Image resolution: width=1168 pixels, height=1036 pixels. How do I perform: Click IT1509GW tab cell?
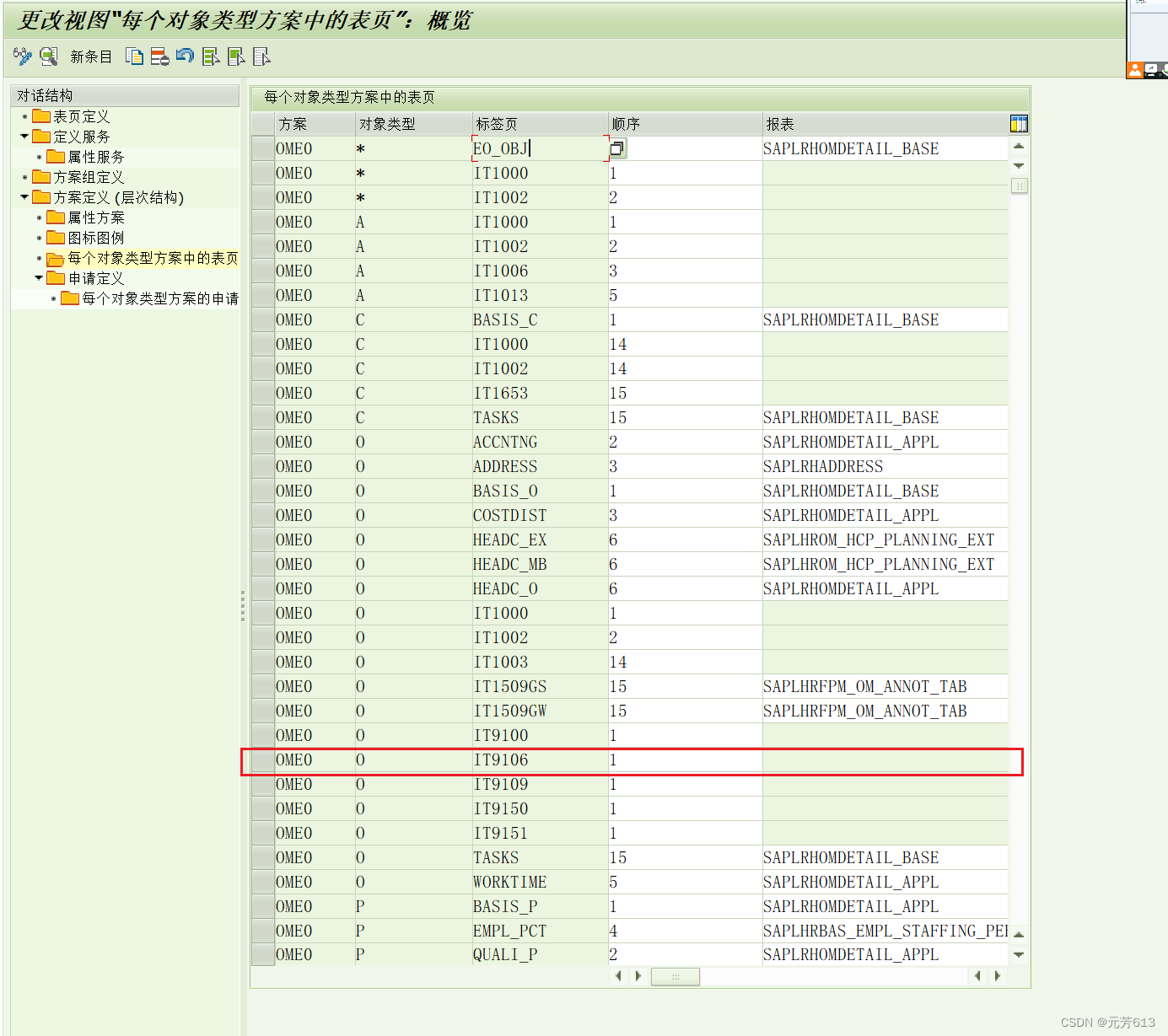[x=540, y=711]
